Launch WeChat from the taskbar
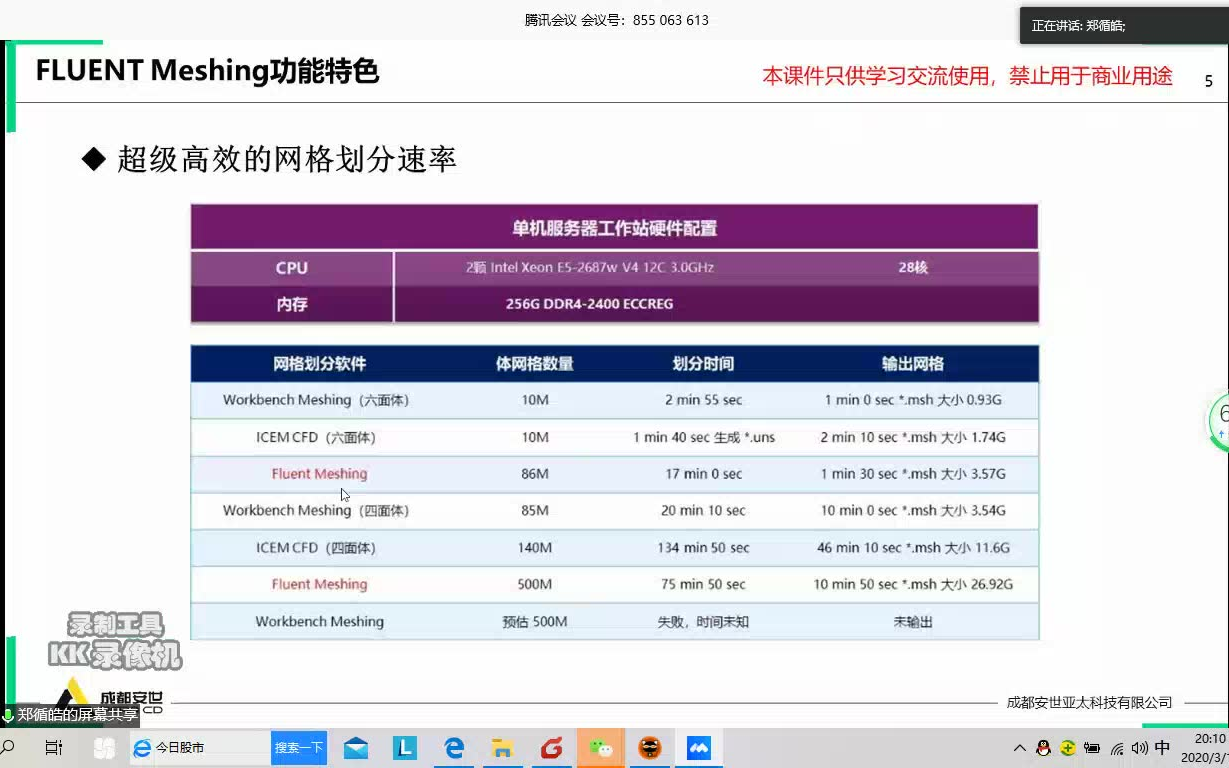Viewport: 1229px width, 768px height. click(601, 747)
